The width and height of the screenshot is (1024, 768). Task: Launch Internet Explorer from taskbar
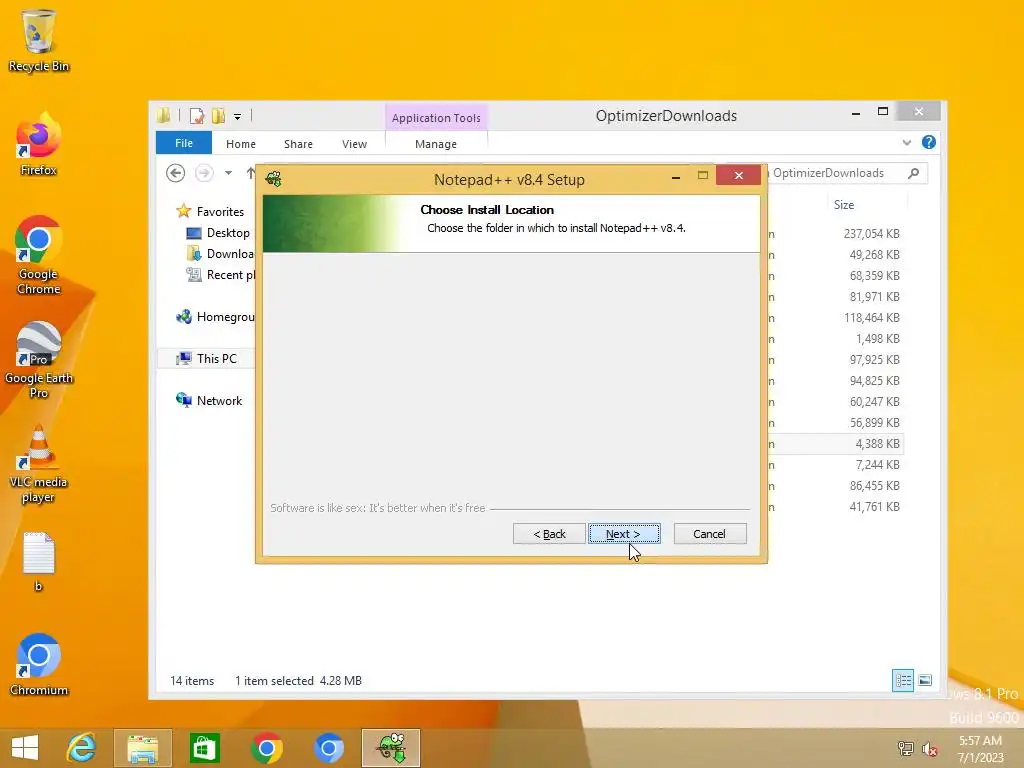pos(82,748)
